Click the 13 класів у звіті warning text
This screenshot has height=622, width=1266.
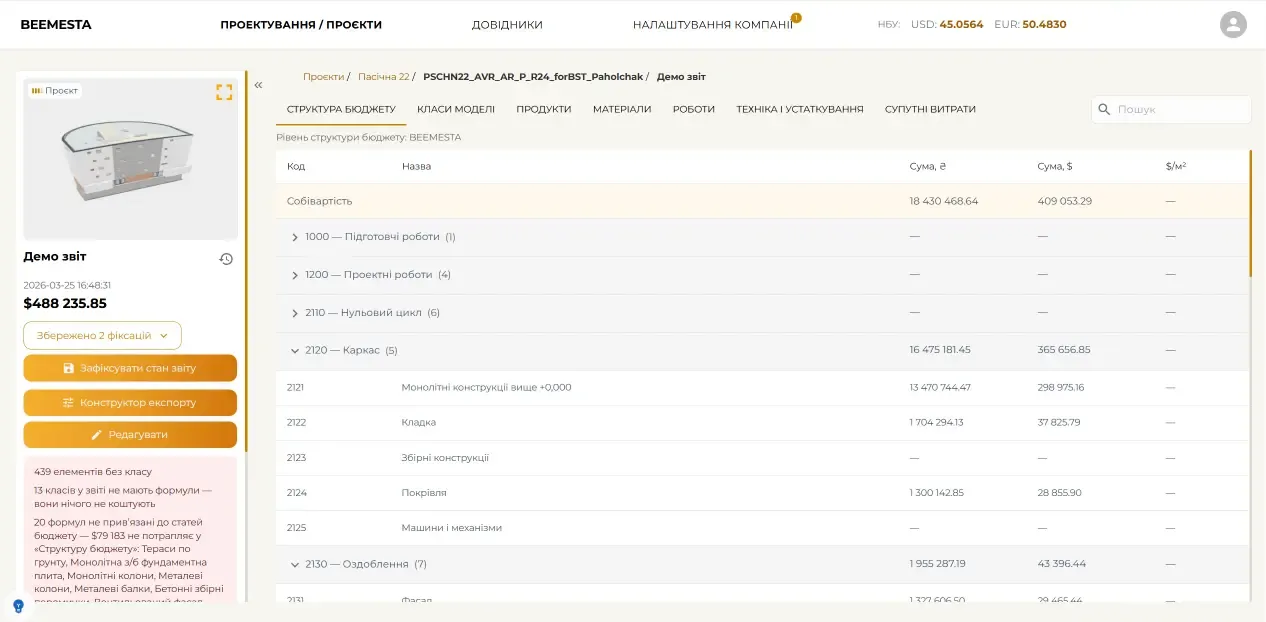[123, 497]
